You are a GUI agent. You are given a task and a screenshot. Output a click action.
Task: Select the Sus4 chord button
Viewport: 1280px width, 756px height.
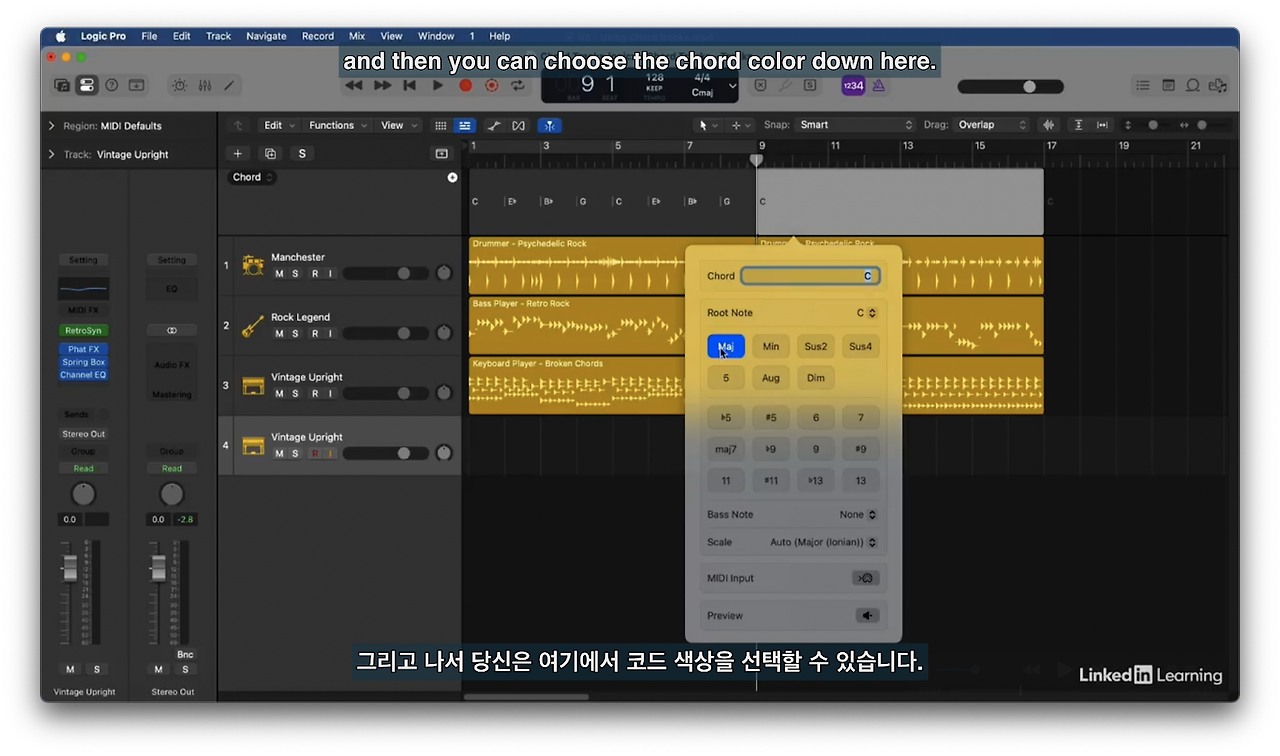(861, 346)
